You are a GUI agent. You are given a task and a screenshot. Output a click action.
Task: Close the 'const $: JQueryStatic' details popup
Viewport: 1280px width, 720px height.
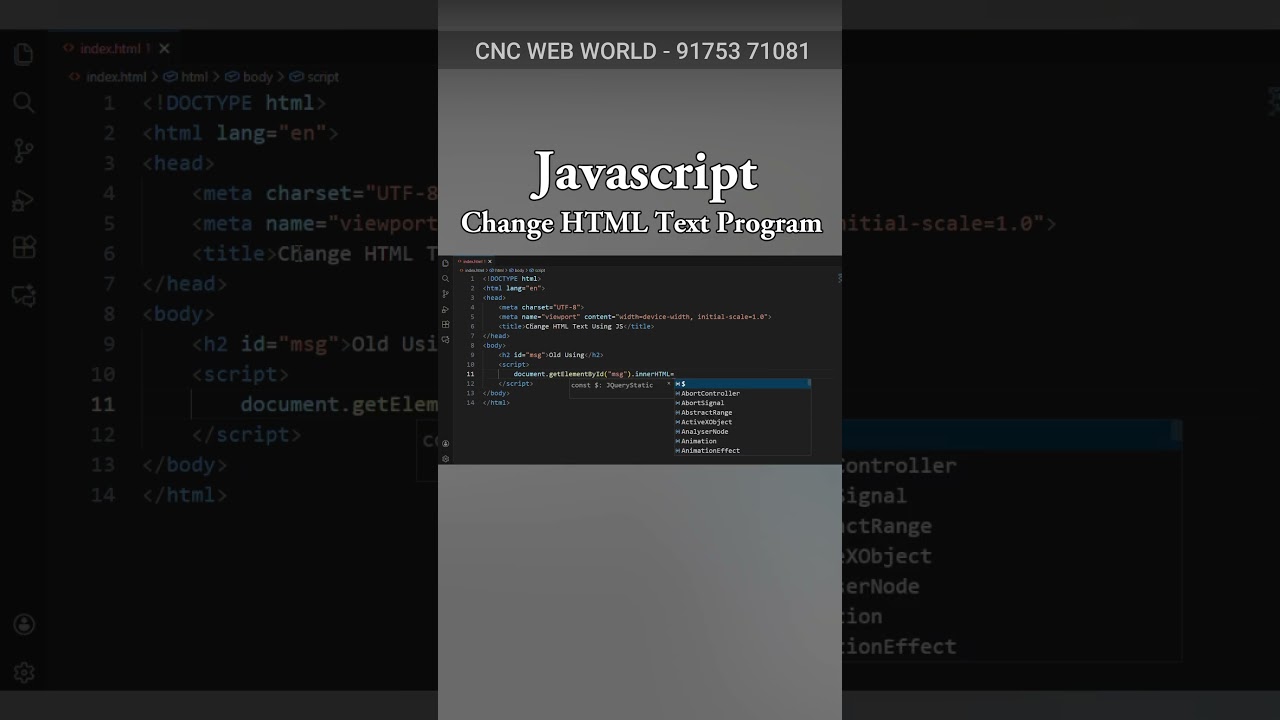668,383
